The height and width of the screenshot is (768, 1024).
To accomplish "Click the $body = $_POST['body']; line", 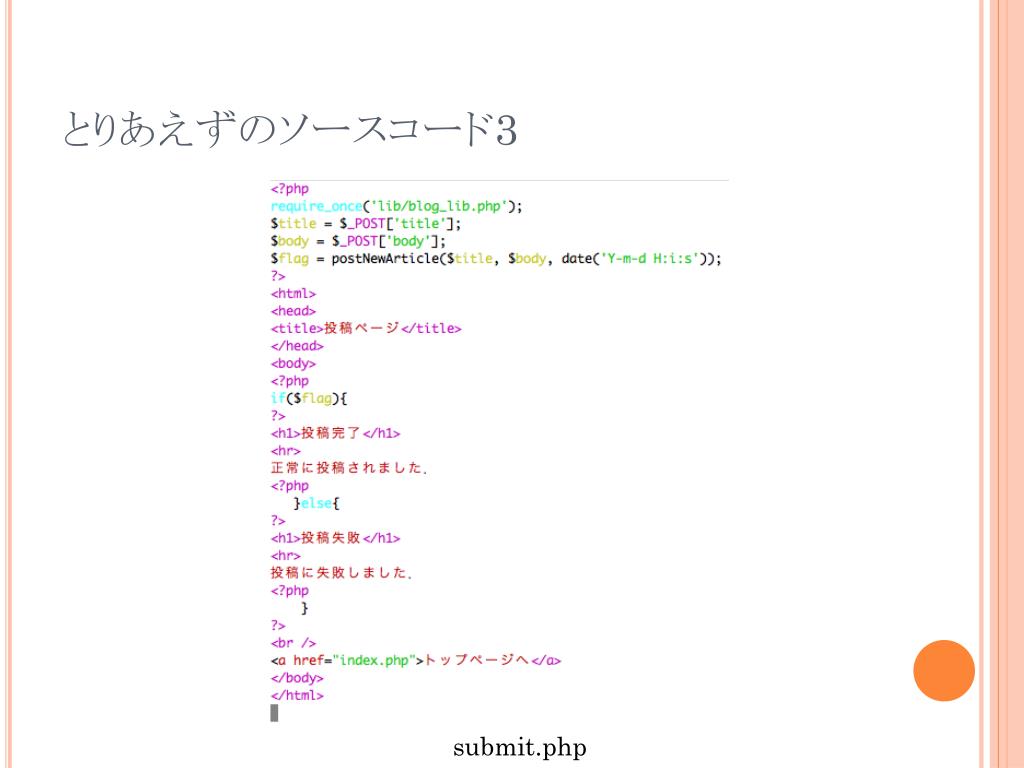I will [358, 241].
